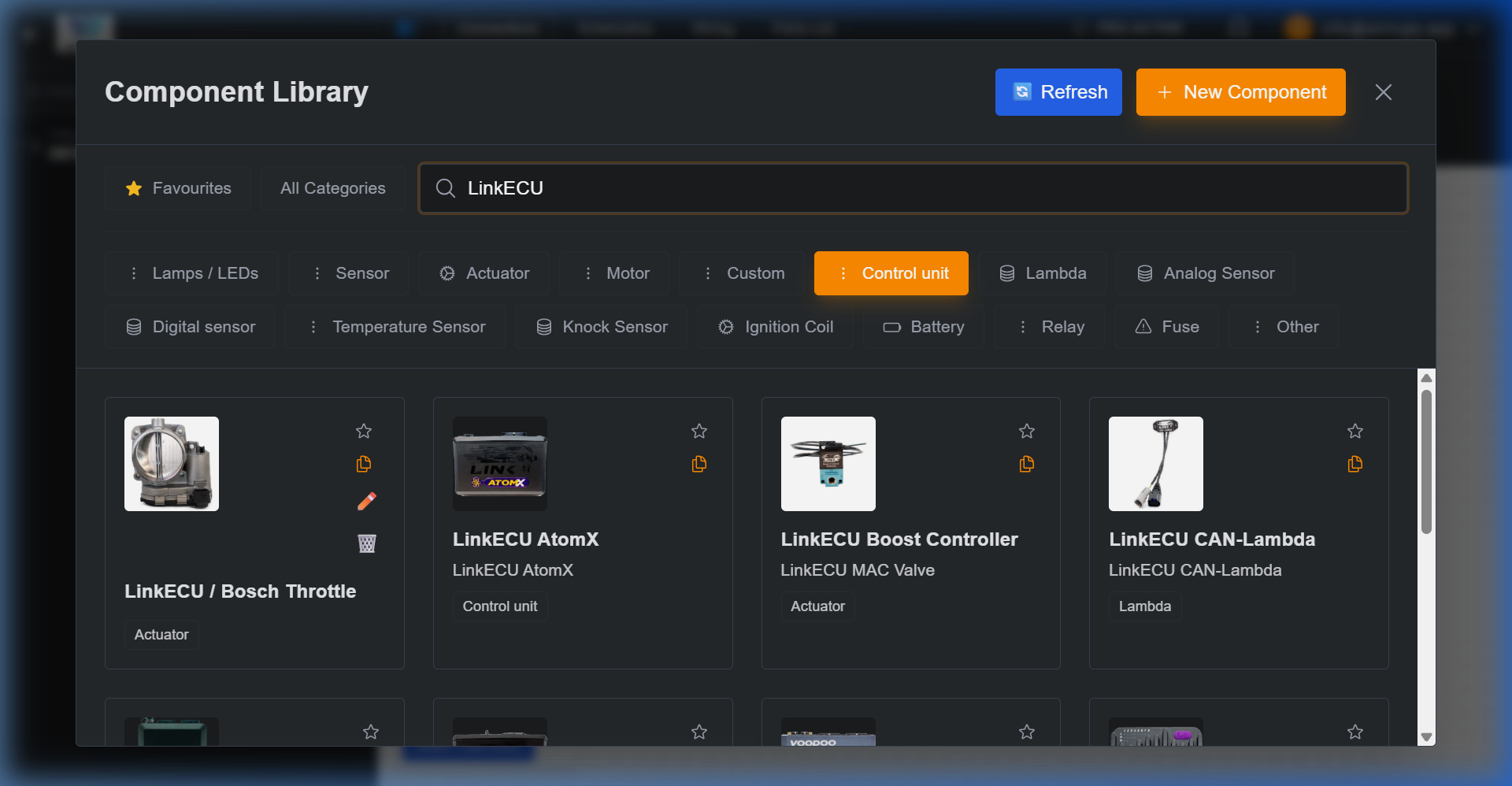Click the LinkECU search field
Image resolution: width=1512 pixels, height=786 pixels.
[913, 188]
